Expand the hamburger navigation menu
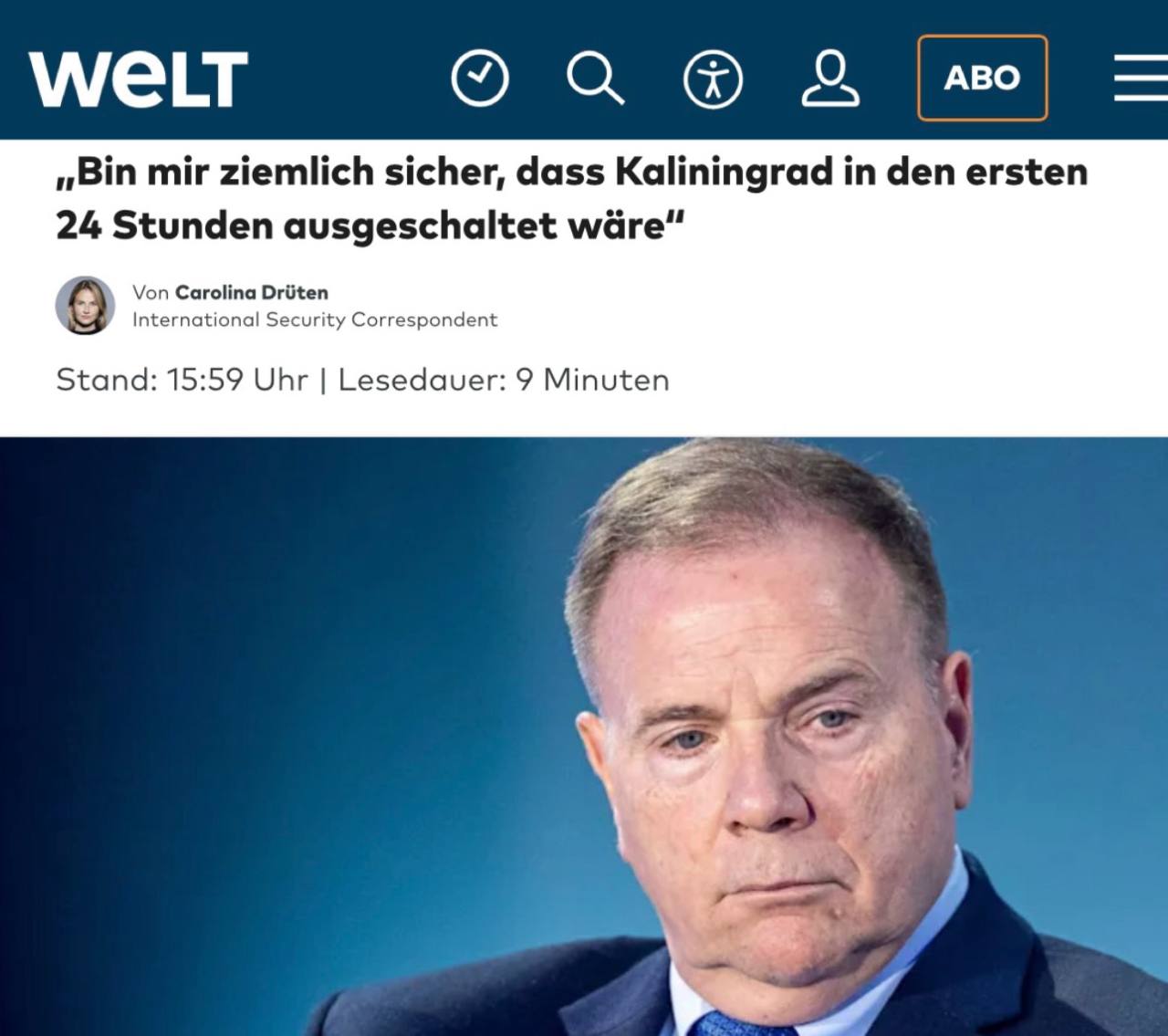The height and width of the screenshot is (1036, 1168). (x=1141, y=78)
